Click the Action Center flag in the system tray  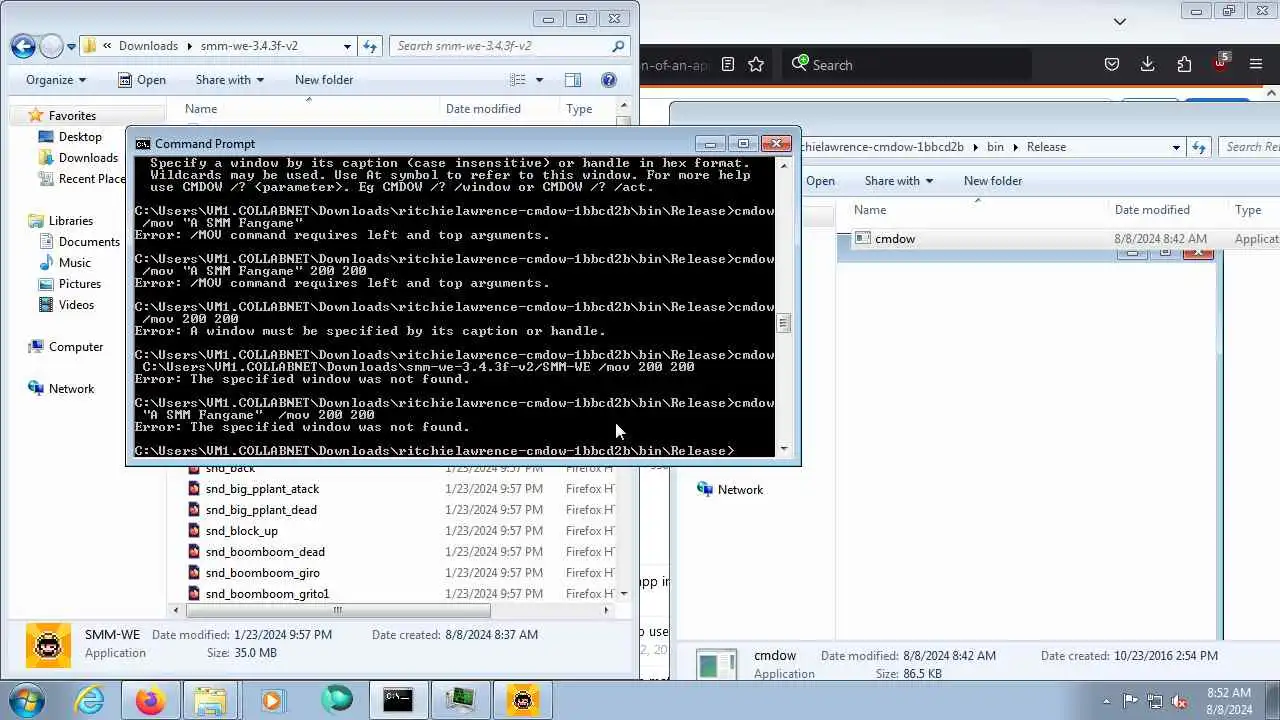1130,701
